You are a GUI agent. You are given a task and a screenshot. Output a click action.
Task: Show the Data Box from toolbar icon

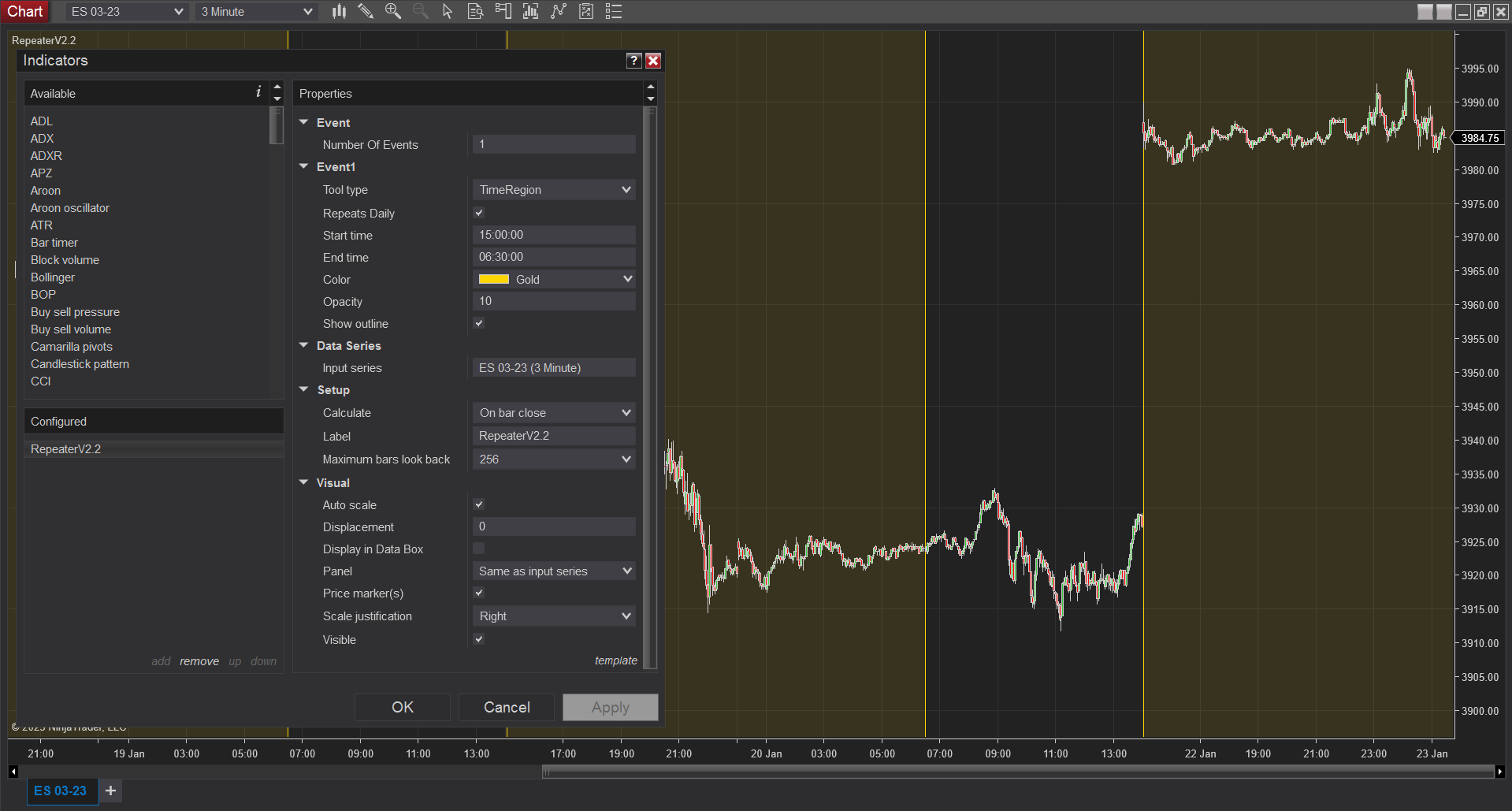pos(475,11)
